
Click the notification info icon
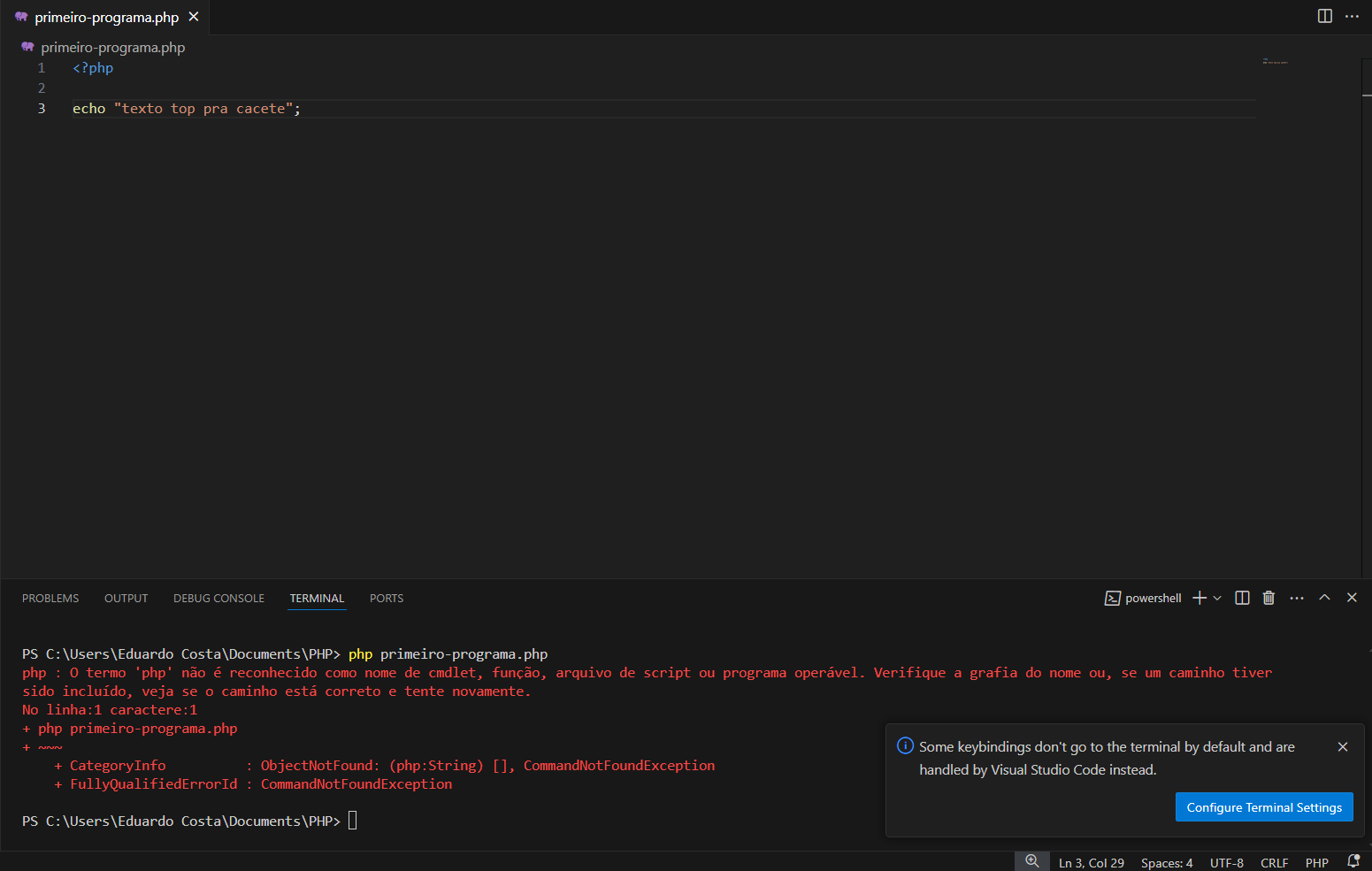pos(905,745)
